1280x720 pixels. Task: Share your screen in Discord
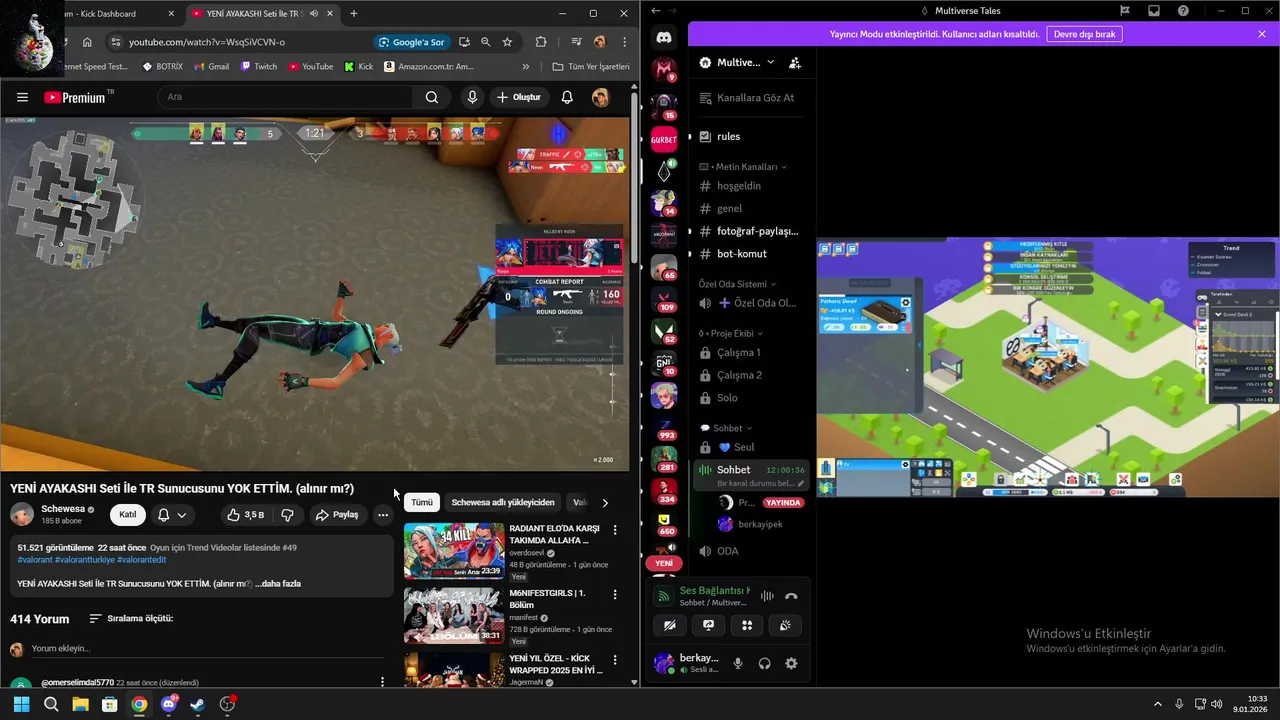708,626
